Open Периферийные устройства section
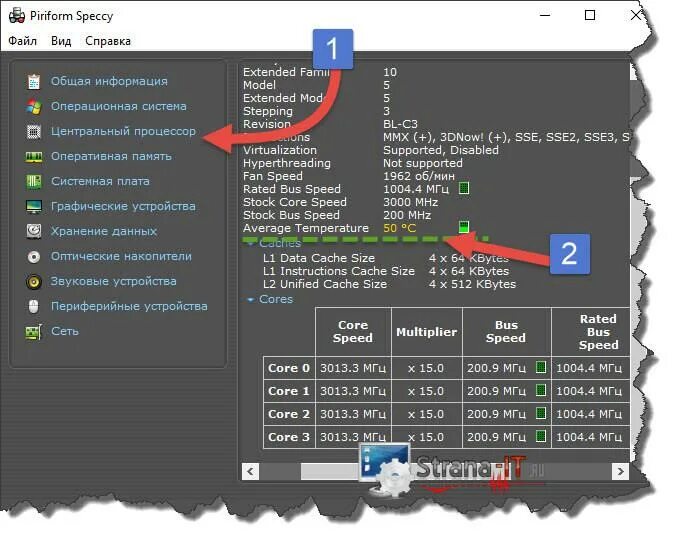Screen dimensions: 675x540 click(129, 306)
